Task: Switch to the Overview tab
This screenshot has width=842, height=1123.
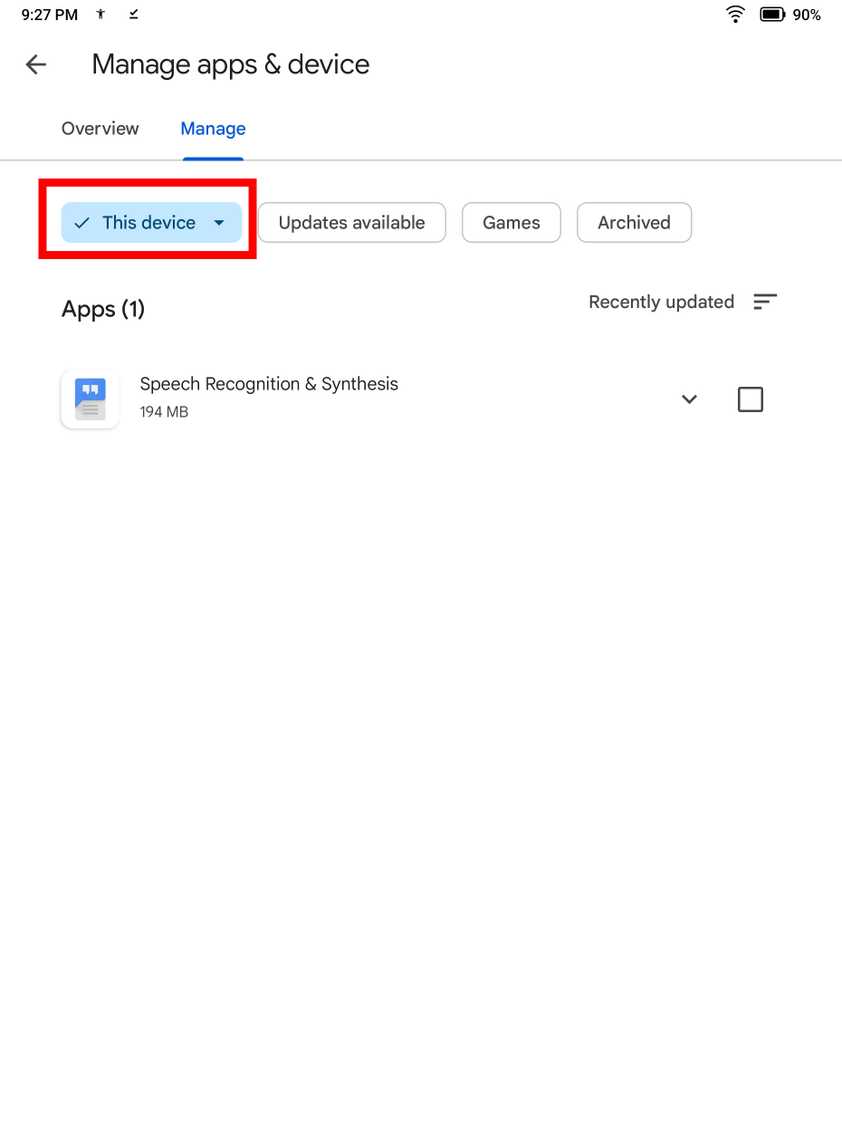Action: click(100, 129)
